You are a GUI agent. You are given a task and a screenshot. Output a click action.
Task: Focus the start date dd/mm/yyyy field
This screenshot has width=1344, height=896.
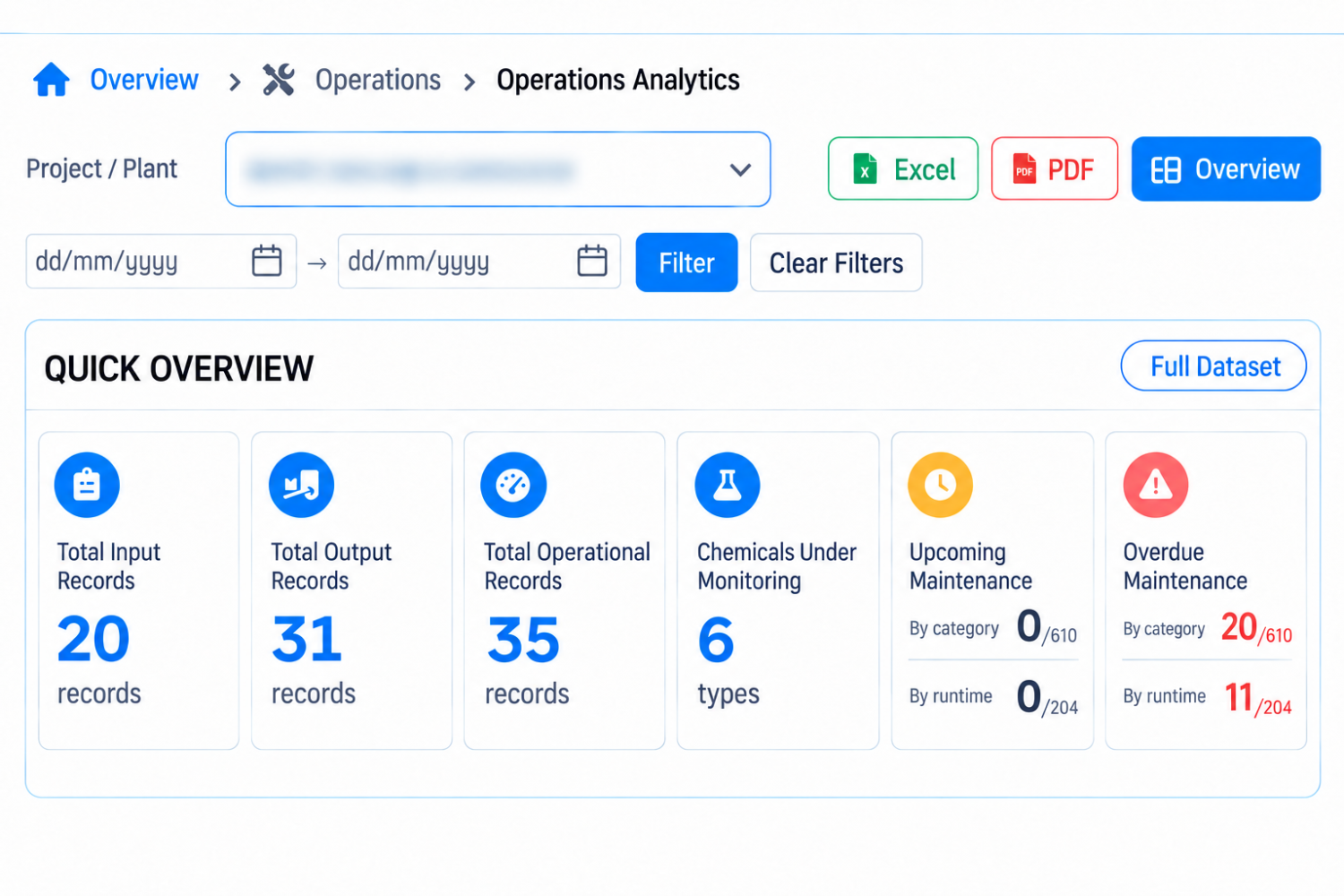tap(161, 261)
